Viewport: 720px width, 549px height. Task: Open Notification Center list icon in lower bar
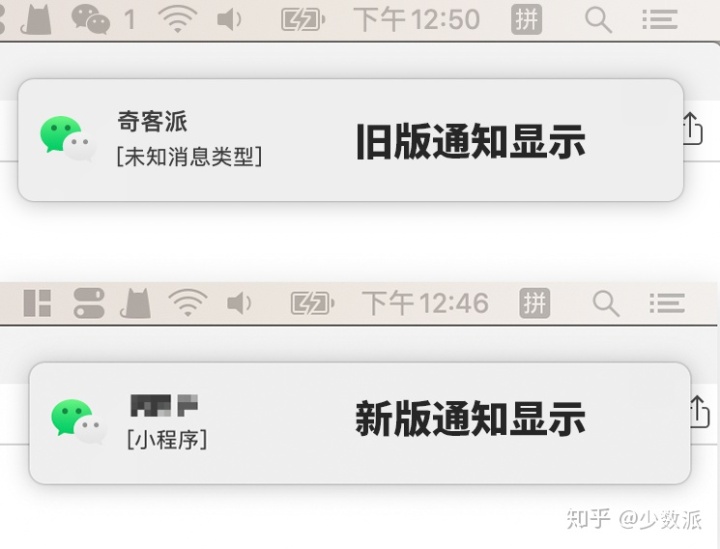point(667,303)
